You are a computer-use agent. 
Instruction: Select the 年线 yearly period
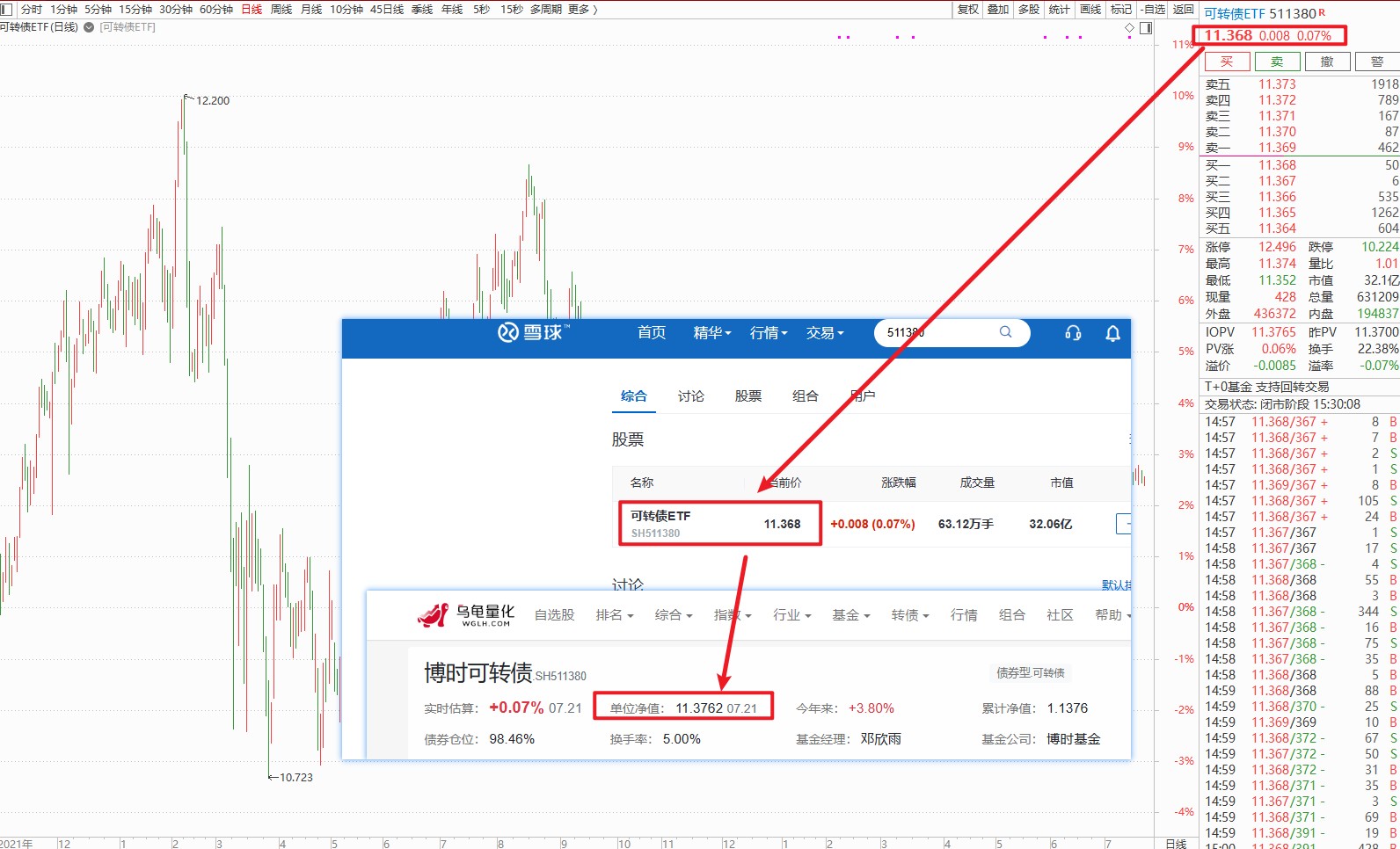(x=452, y=9)
